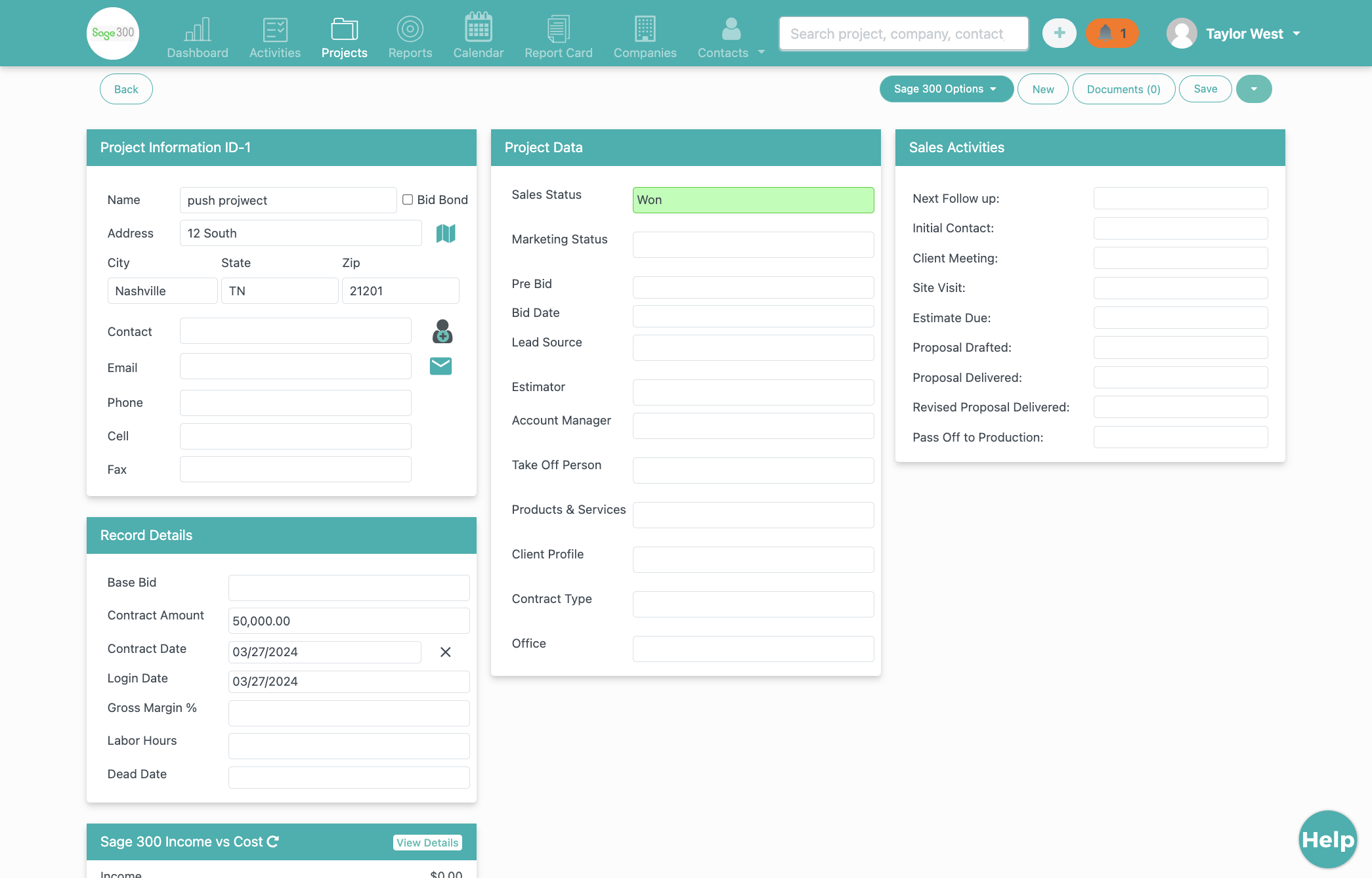Open the Report Card icon
This screenshot has height=878, width=1372.
[x=559, y=29]
